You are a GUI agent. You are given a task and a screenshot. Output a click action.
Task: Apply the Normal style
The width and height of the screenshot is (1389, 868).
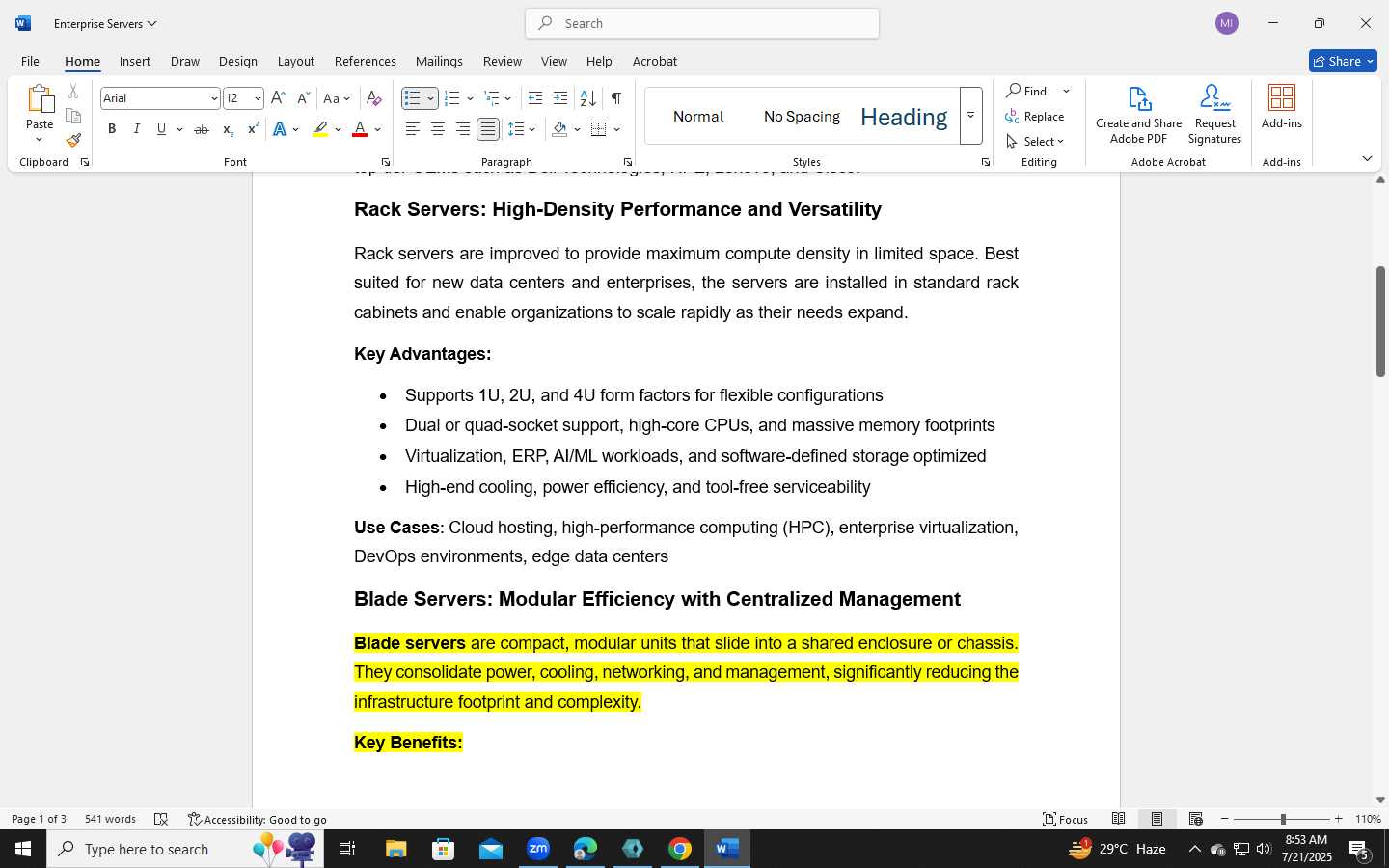698,117
